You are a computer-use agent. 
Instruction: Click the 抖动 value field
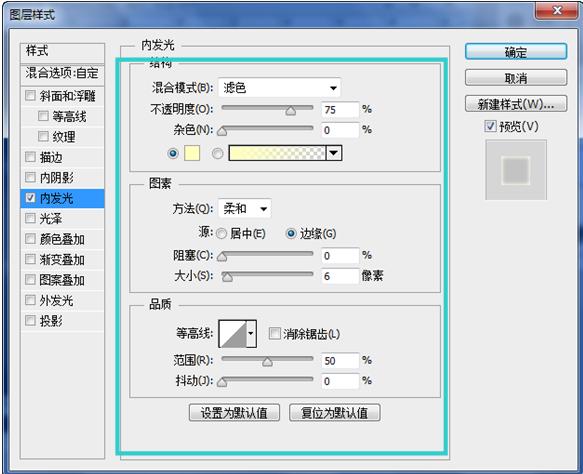click(340, 381)
